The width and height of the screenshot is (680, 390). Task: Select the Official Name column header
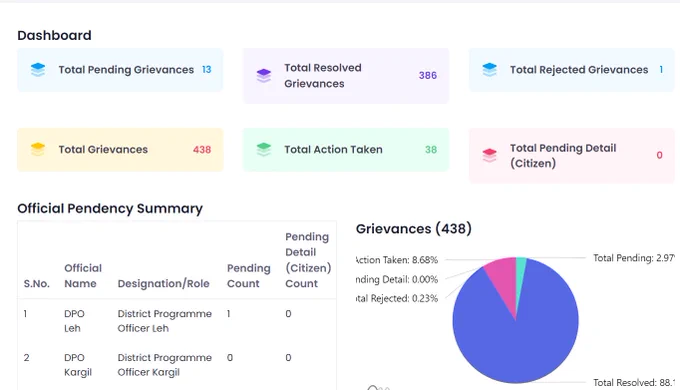(x=83, y=276)
